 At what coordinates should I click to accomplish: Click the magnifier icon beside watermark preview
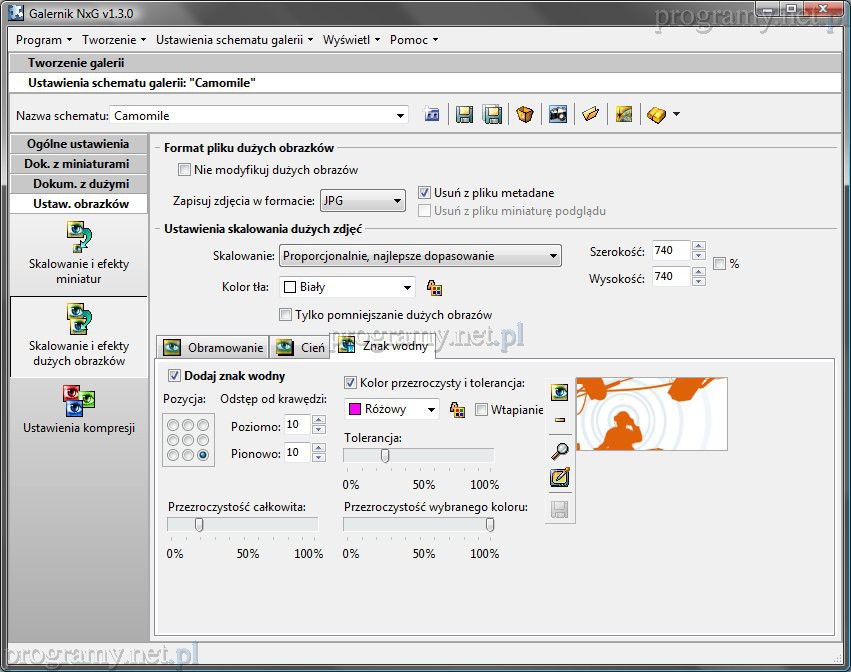(560, 451)
